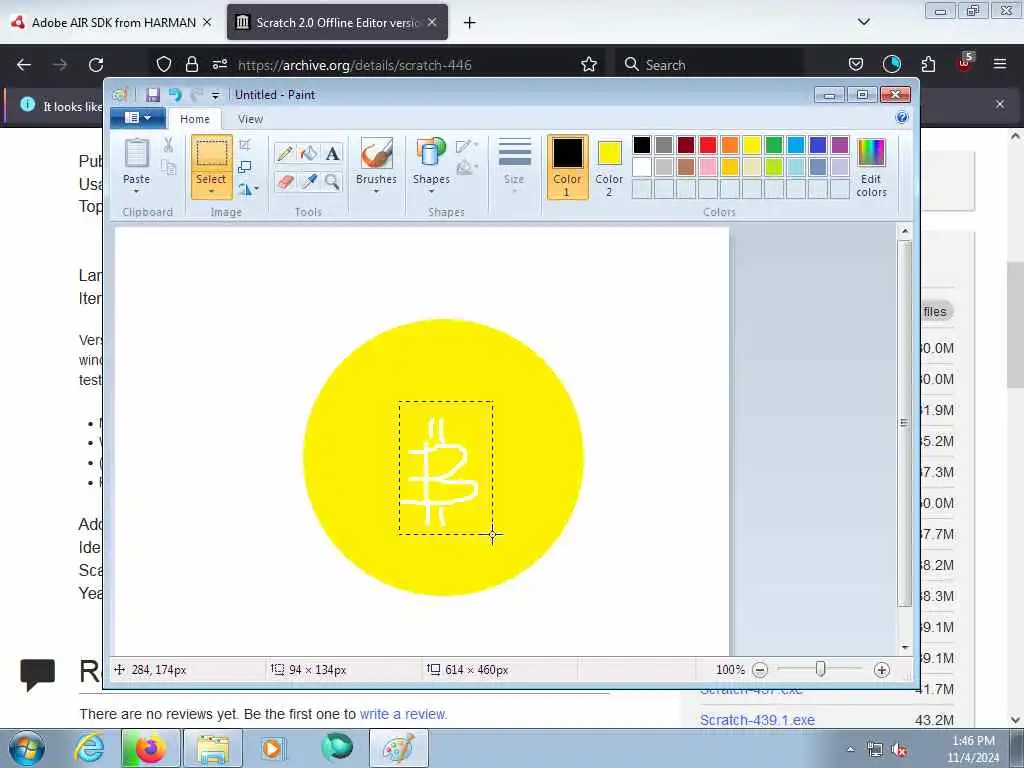
Task: Pick the purple color swatch
Action: click(840, 145)
